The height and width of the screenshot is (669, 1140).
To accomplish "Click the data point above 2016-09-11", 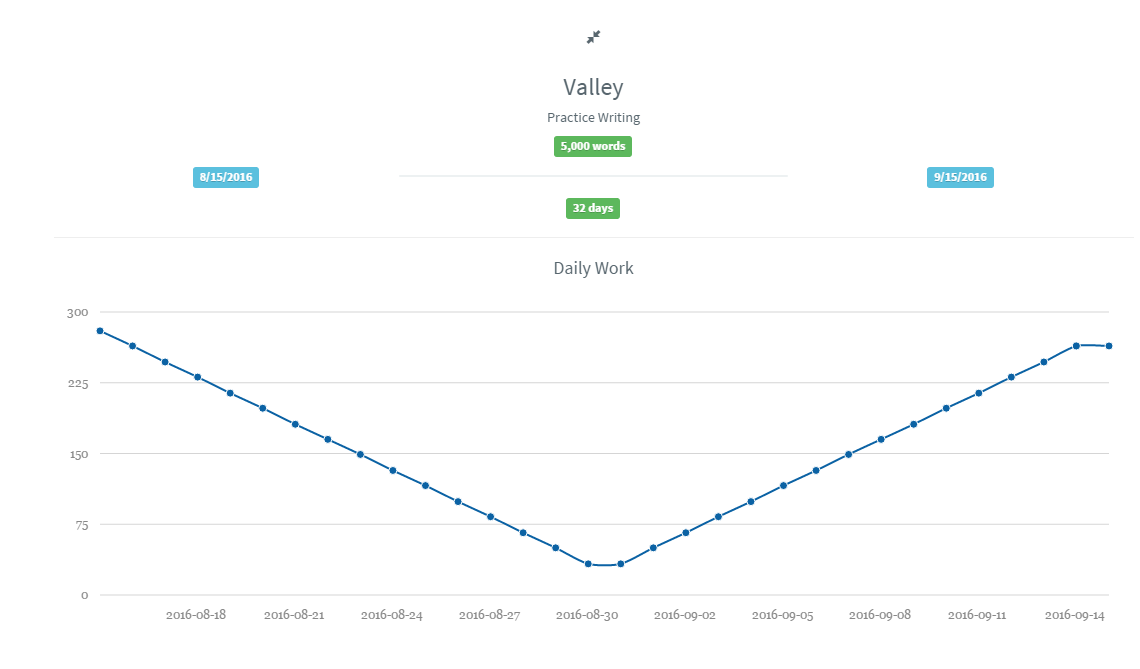I will (979, 393).
